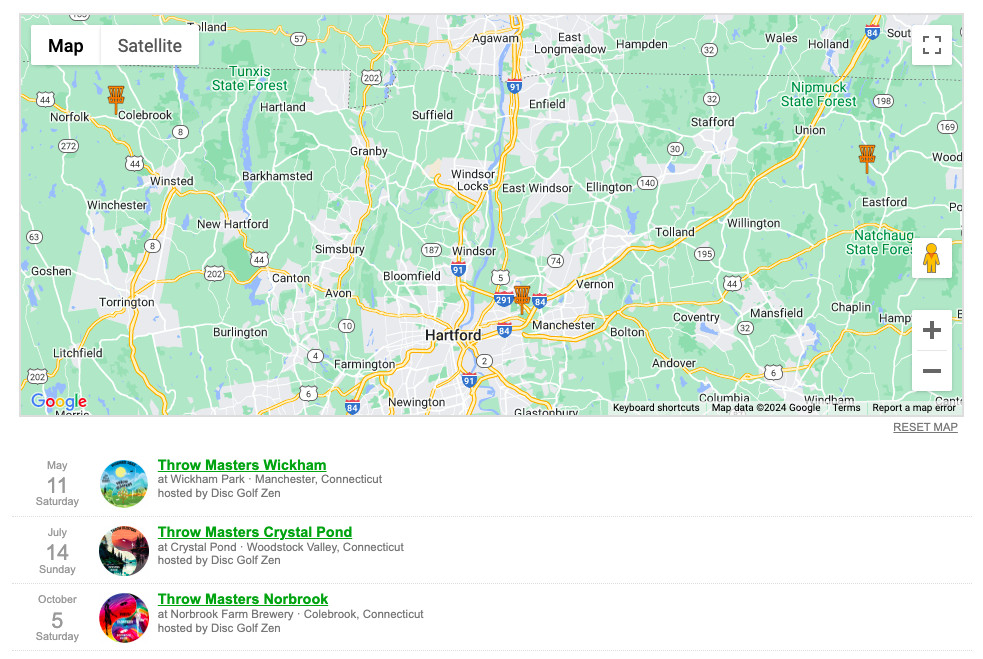Image resolution: width=983 pixels, height=659 pixels.
Task: Click the RESET MAP link
Action: pyautogui.click(x=925, y=427)
